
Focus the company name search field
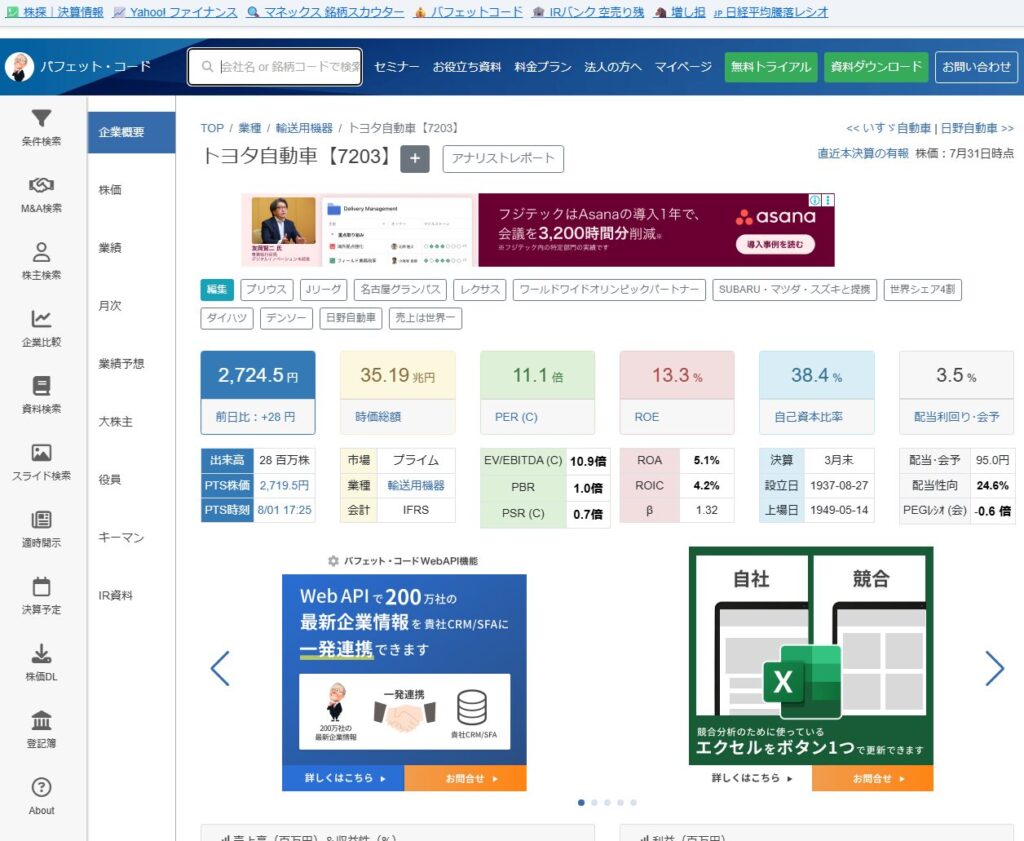(275, 67)
